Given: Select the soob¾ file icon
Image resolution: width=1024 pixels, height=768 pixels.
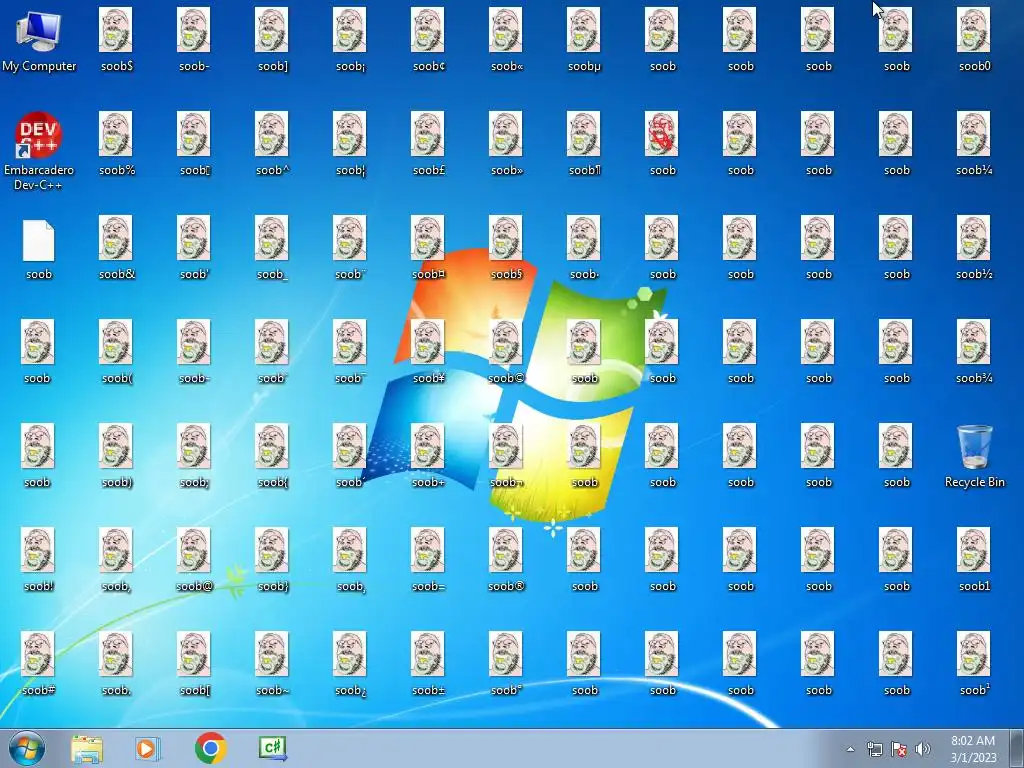Looking at the screenshot, I should point(974,342).
